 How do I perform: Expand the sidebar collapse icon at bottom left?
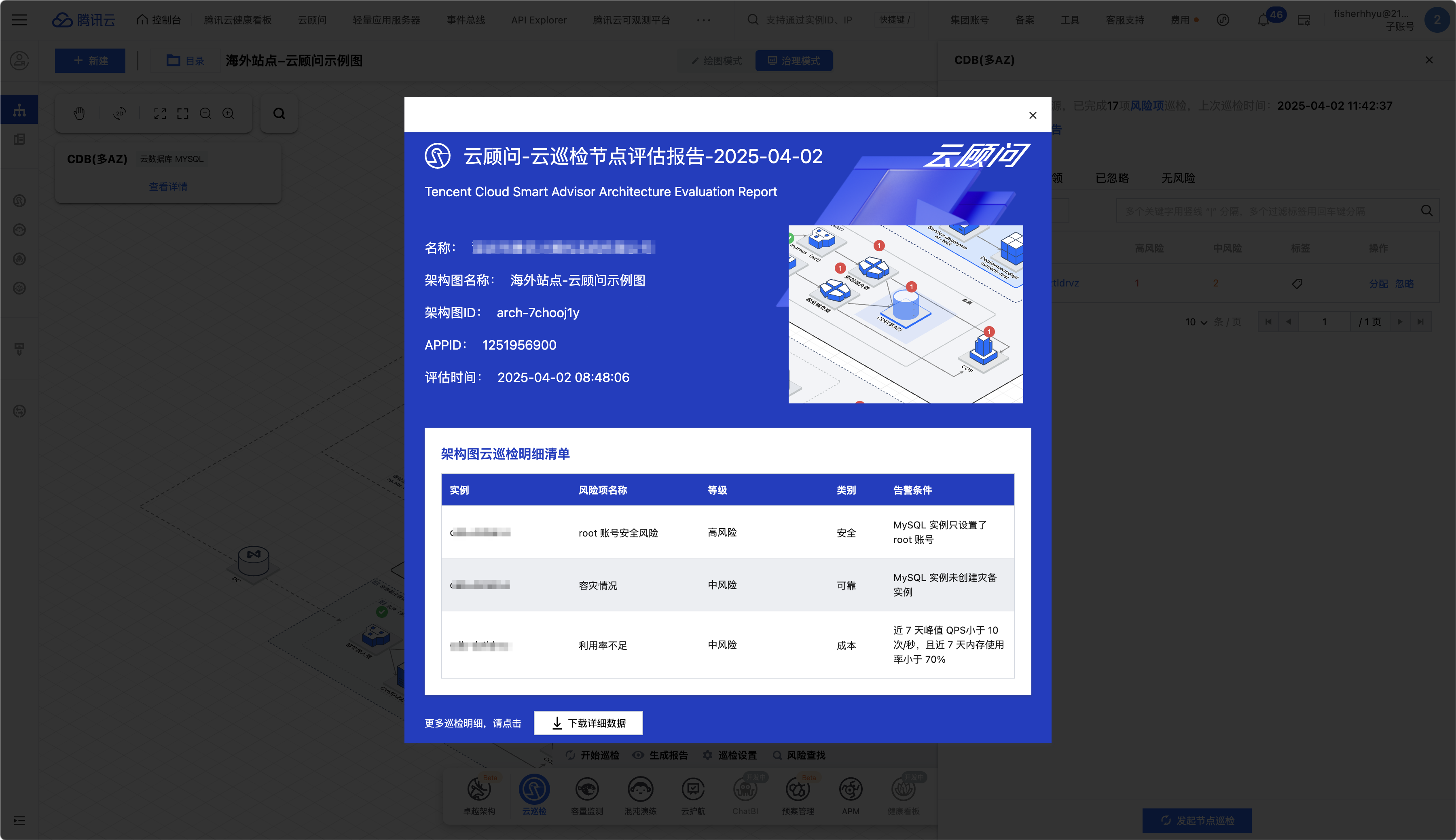click(x=19, y=821)
